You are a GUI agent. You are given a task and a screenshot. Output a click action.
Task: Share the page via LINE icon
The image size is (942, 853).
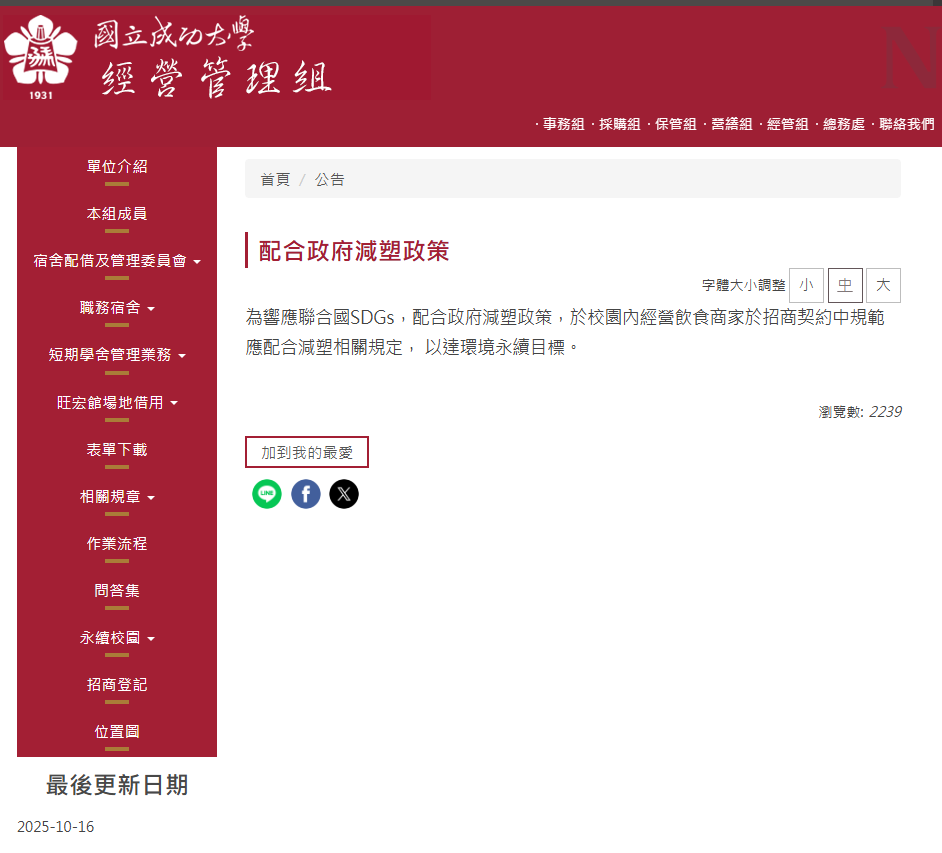point(267,494)
